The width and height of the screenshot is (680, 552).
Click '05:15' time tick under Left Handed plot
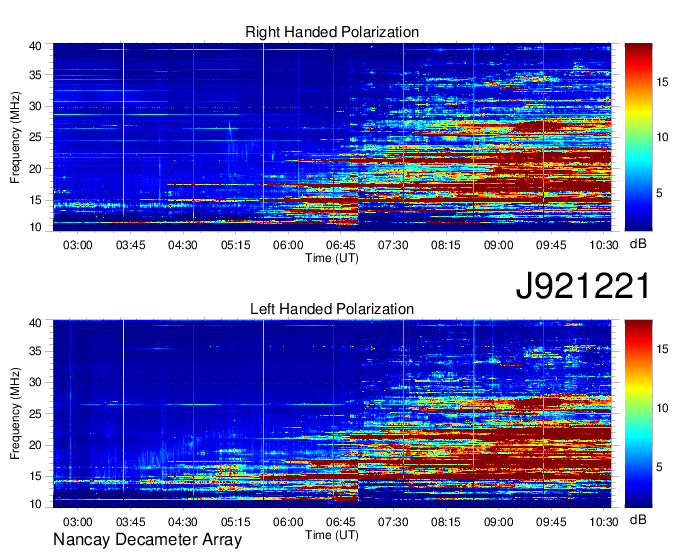tap(235, 522)
